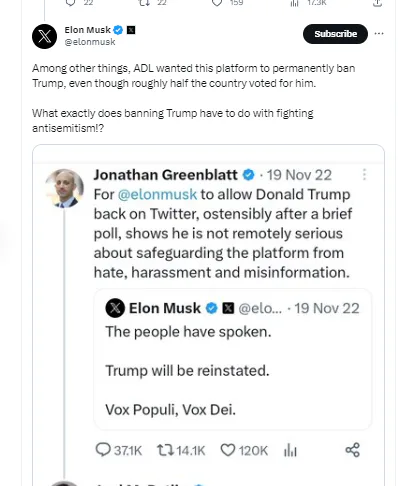Image resolution: width=398 pixels, height=486 pixels.
Task: Click the @elonmusk mention in Greenblatt's tweet
Action: [x=157, y=194]
